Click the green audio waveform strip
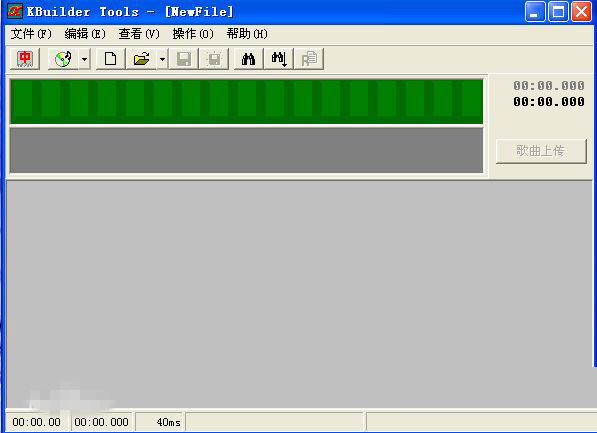597x433 pixels. point(247,101)
